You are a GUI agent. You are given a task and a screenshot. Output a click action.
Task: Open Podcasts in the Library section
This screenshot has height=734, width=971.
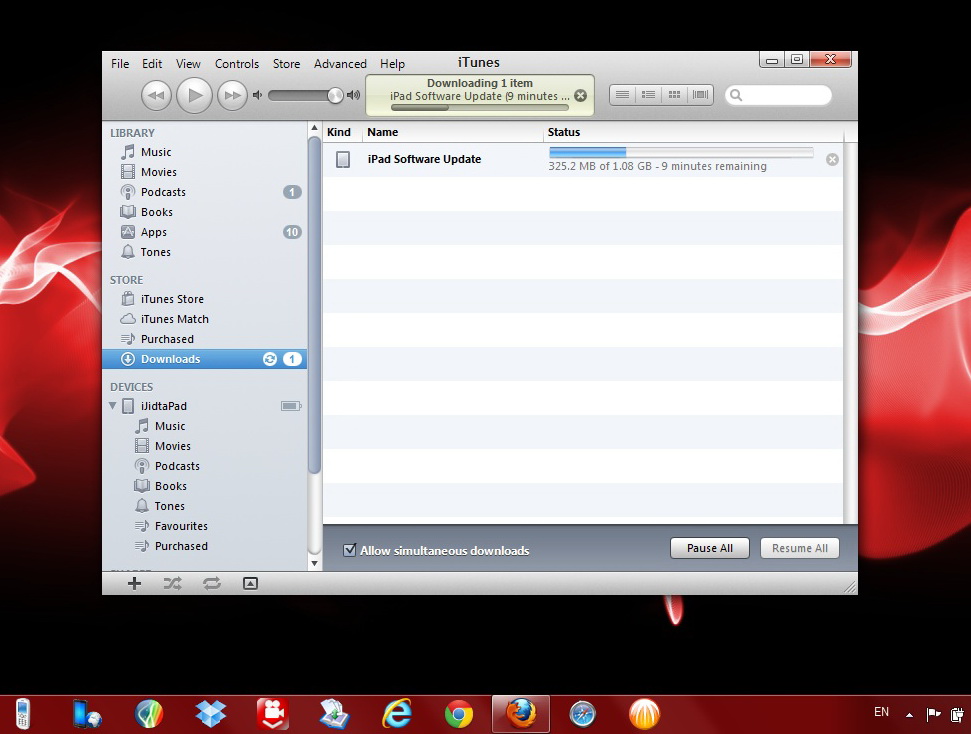pos(204,192)
